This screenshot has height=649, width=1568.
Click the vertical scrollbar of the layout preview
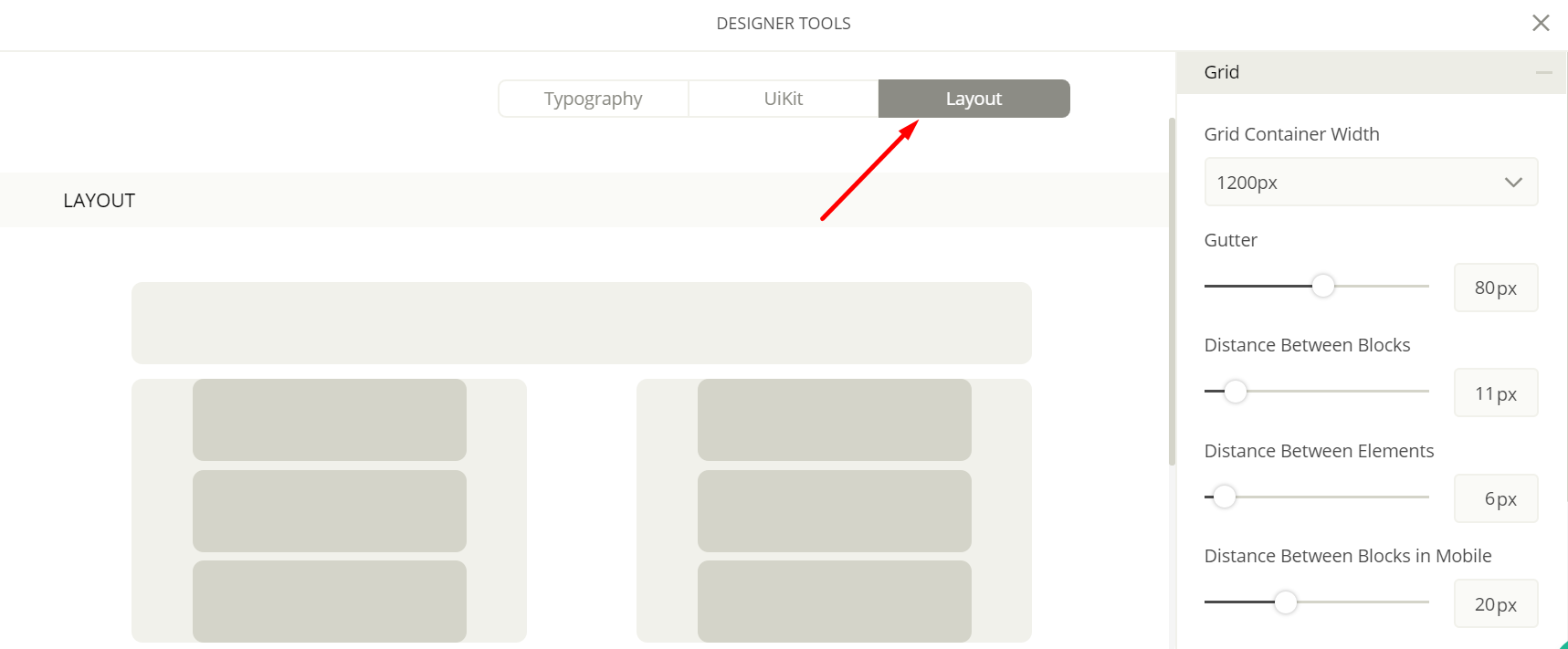1172,292
